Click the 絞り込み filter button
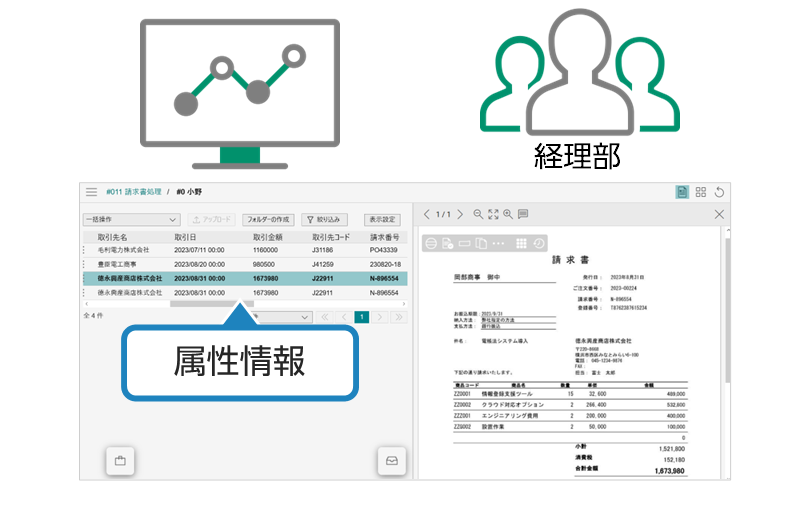This screenshot has height=509, width=810. pos(324,220)
